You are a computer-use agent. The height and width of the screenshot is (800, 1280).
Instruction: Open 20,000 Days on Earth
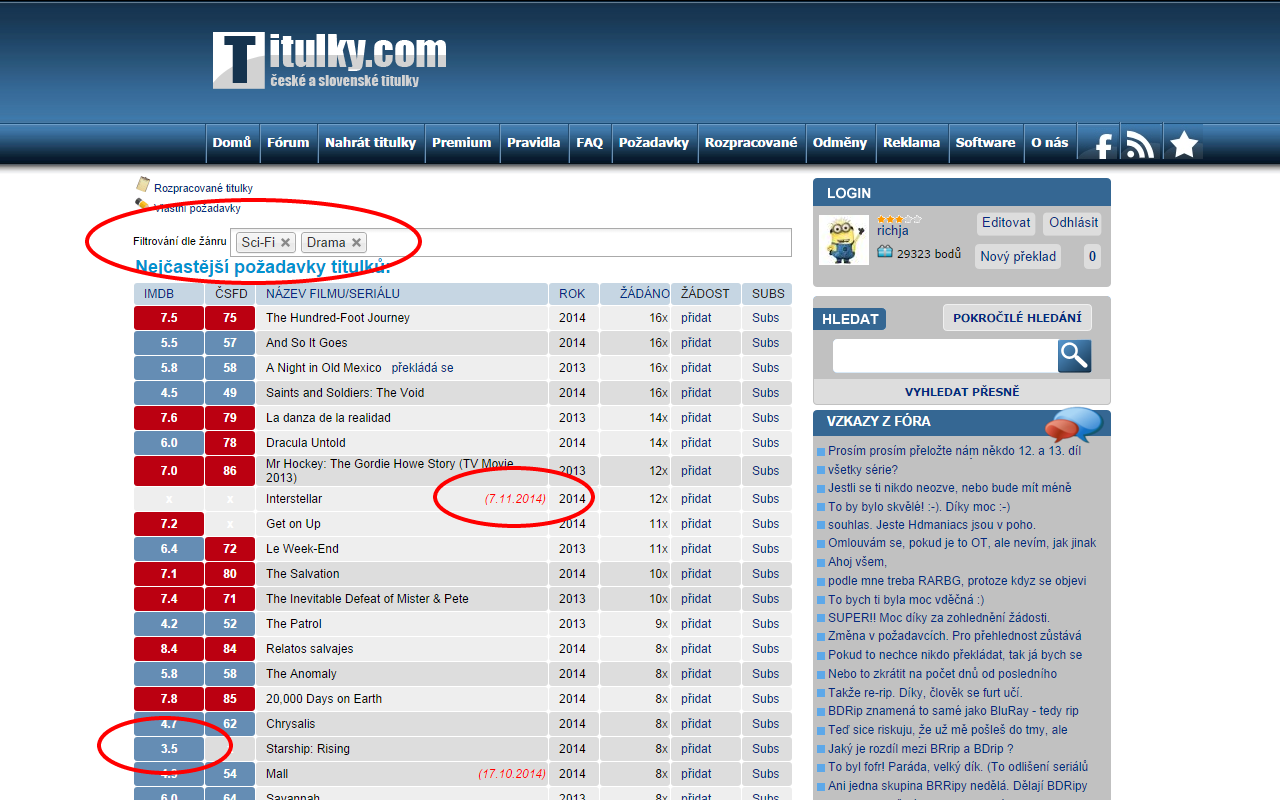tap(324, 699)
